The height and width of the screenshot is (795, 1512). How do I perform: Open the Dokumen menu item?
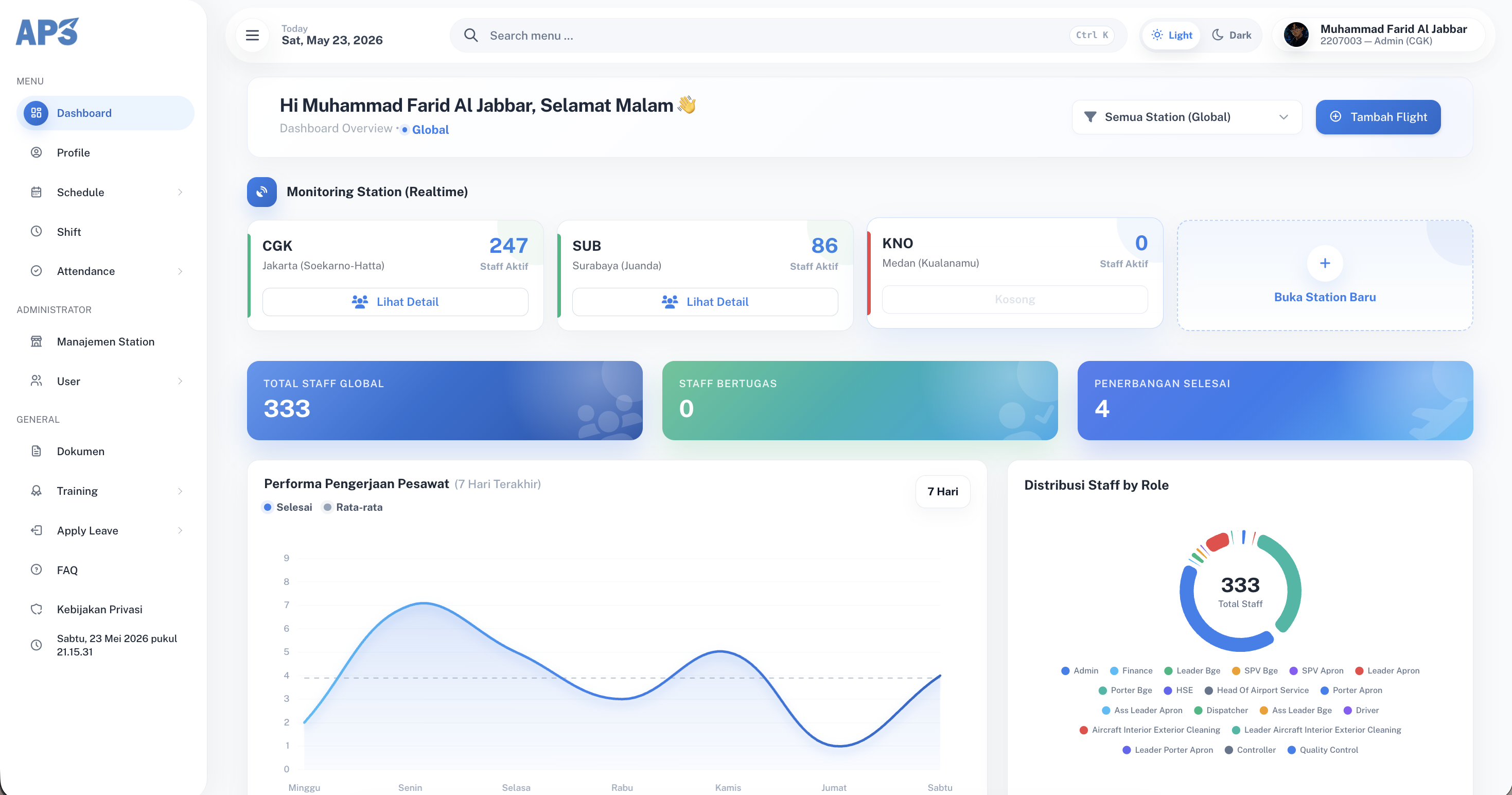pyautogui.click(x=105, y=451)
